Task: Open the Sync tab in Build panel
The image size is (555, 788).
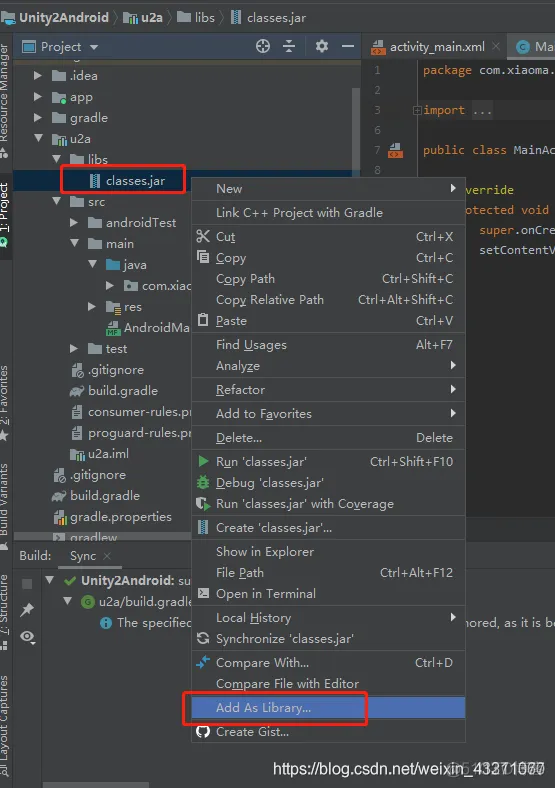Action: pos(83,556)
